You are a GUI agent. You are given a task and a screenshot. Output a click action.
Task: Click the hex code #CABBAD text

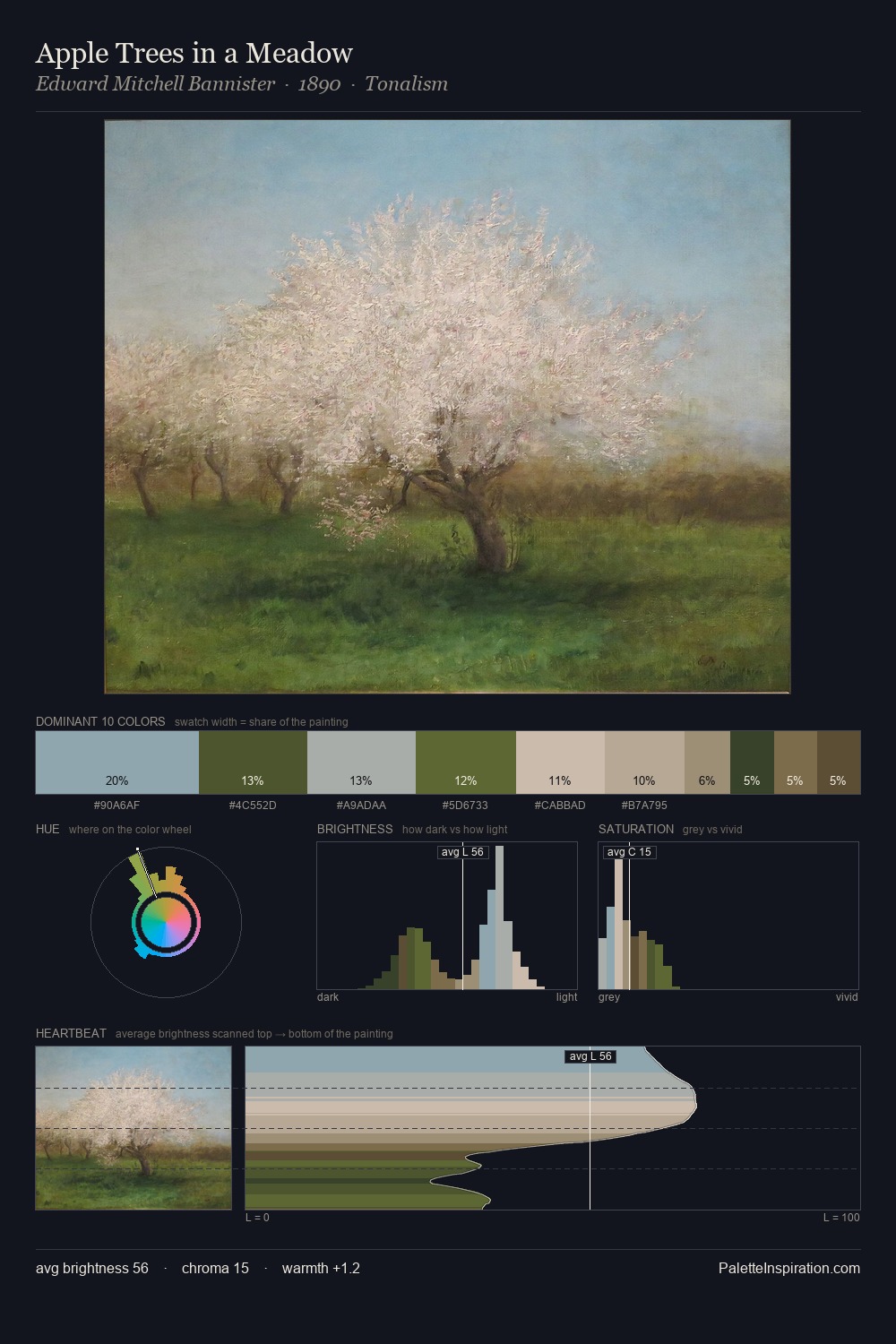(560, 806)
